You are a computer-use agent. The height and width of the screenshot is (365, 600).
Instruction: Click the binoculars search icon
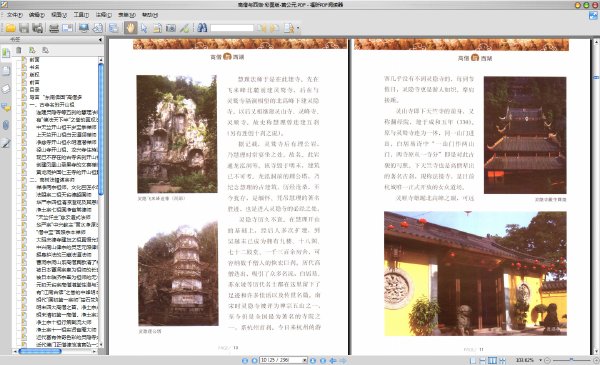[x=202, y=28]
